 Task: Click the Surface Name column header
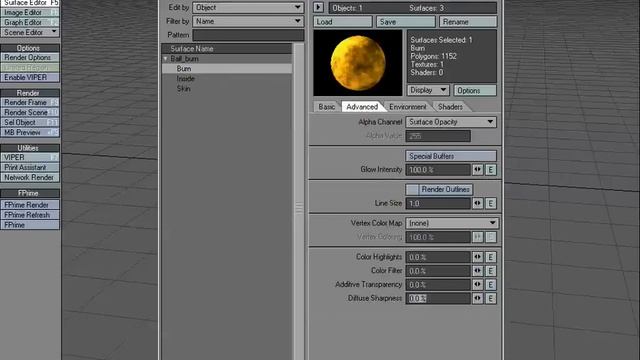pos(227,49)
